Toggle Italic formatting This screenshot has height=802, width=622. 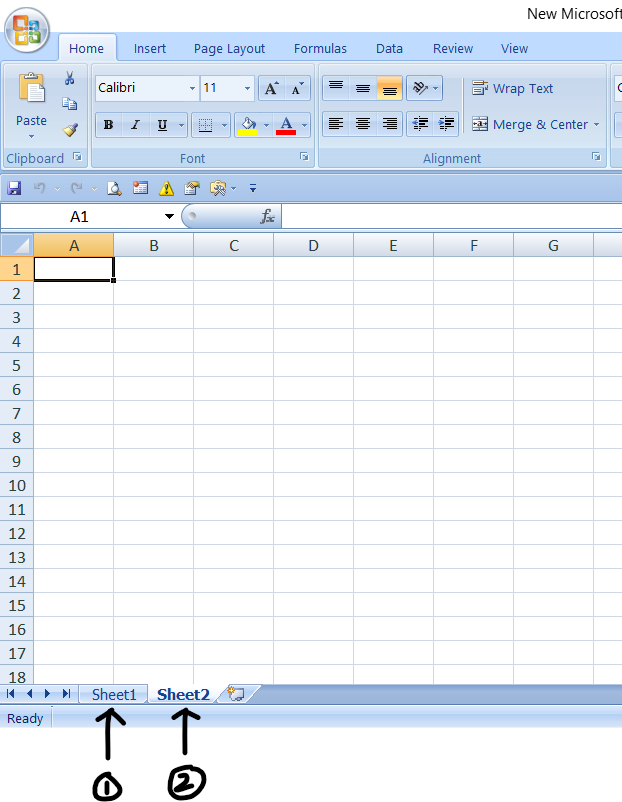pos(135,125)
